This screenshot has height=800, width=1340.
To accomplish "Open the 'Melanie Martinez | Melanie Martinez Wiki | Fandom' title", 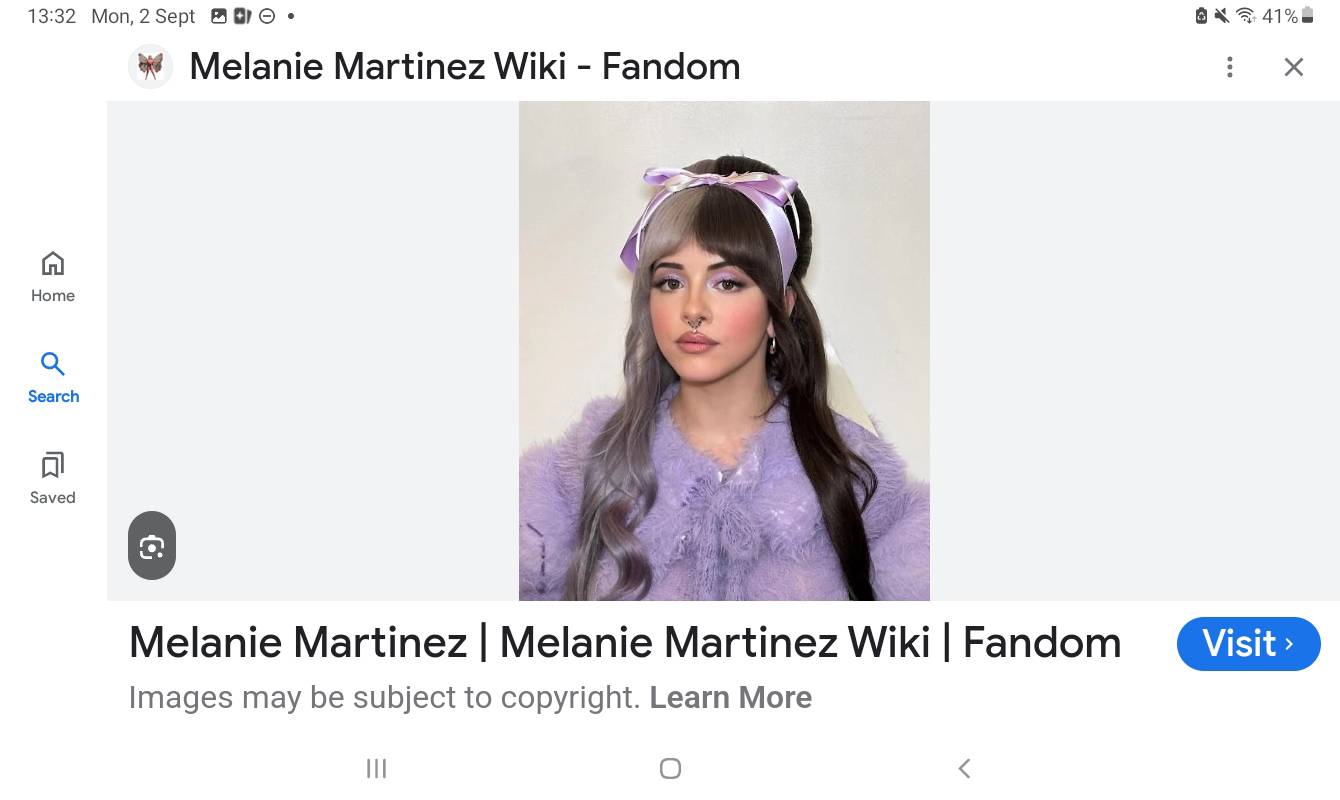I will [624, 643].
